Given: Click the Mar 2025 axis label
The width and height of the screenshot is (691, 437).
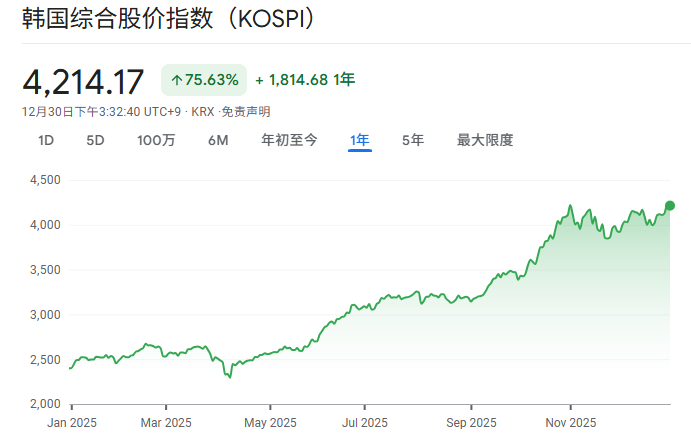Looking at the screenshot, I should click(x=166, y=423).
